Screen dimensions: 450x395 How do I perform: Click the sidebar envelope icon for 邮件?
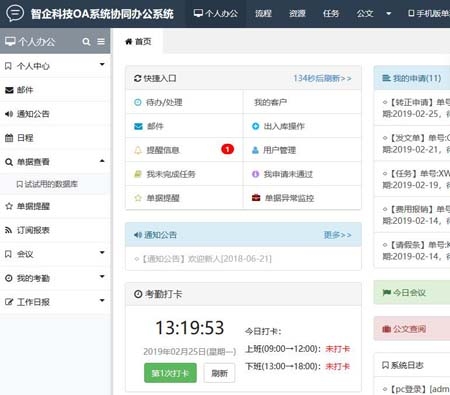pyautogui.click(x=9, y=90)
